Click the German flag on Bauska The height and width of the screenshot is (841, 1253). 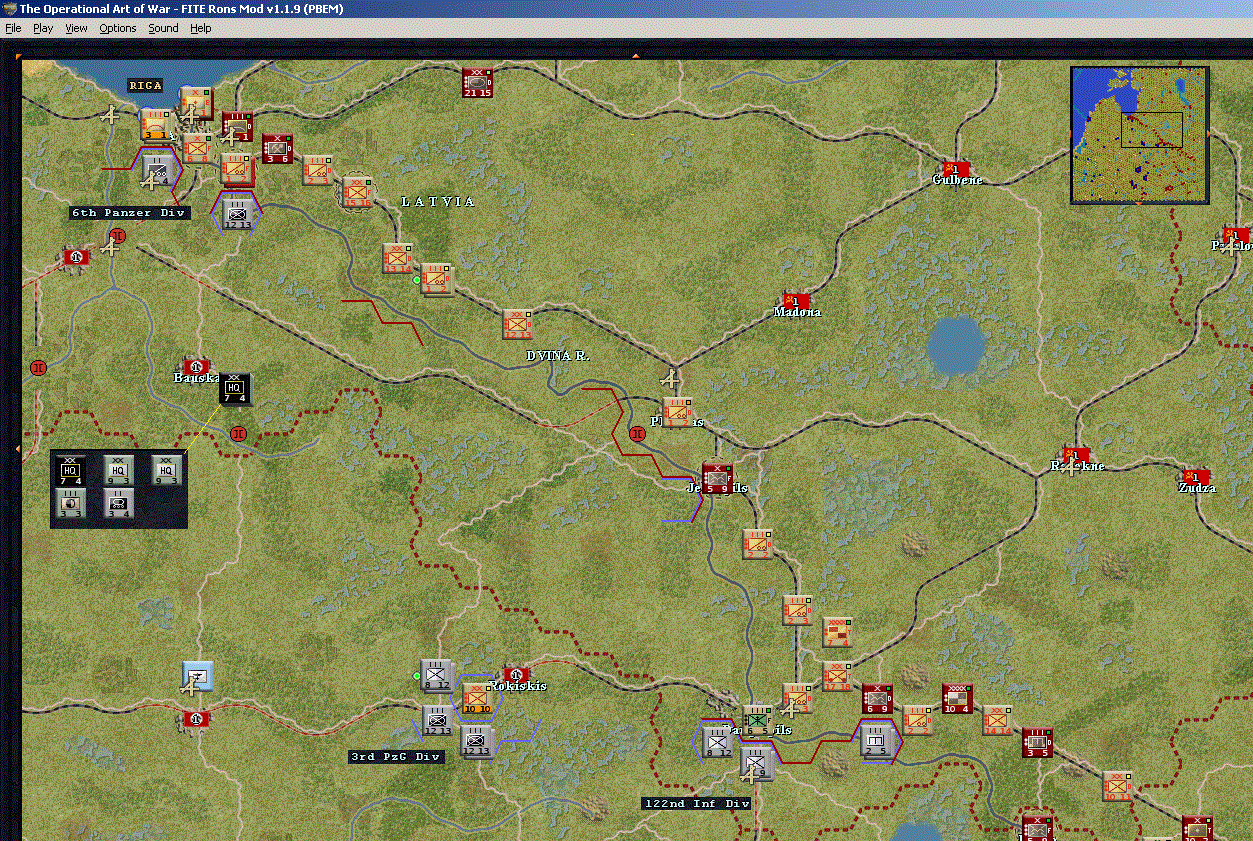click(196, 367)
